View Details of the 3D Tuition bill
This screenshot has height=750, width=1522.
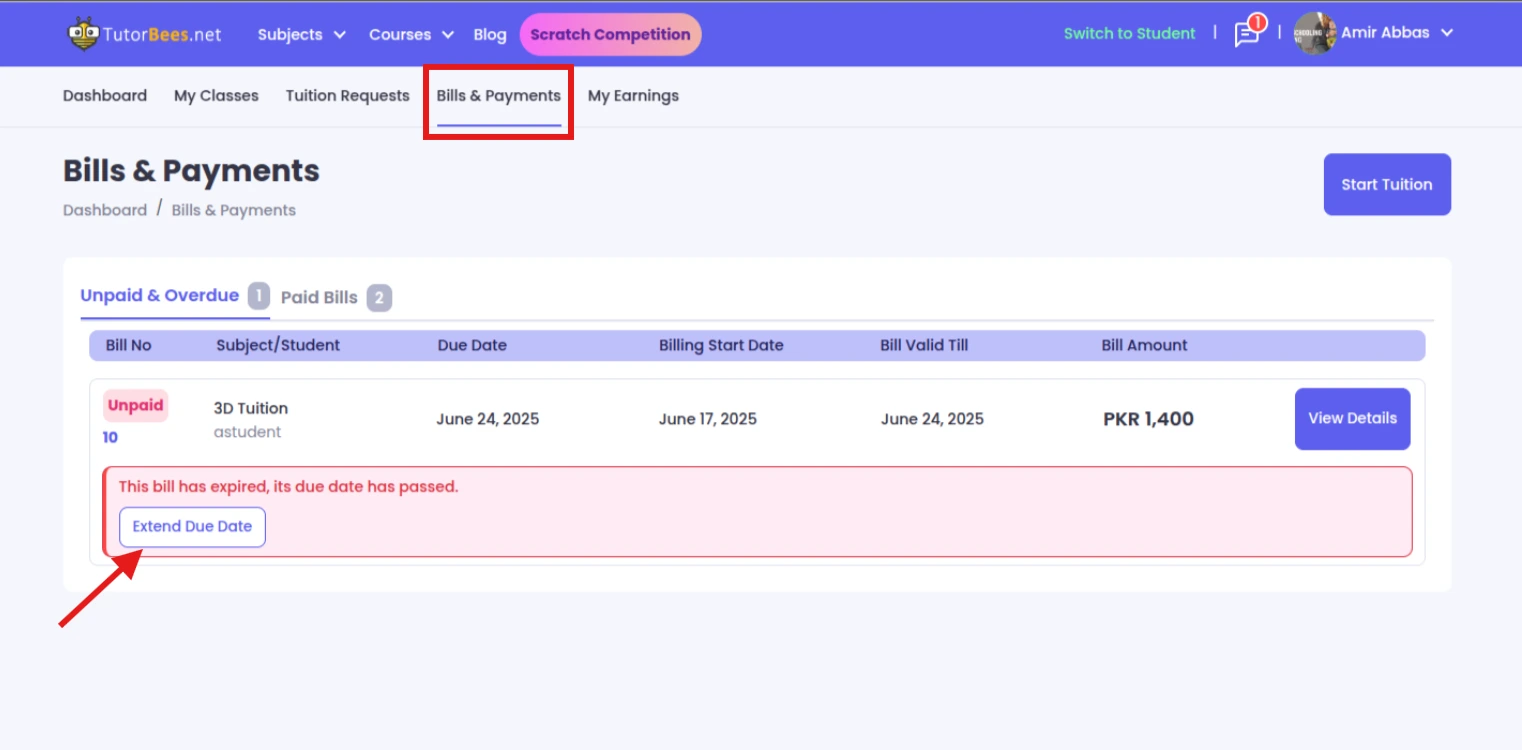click(1352, 418)
